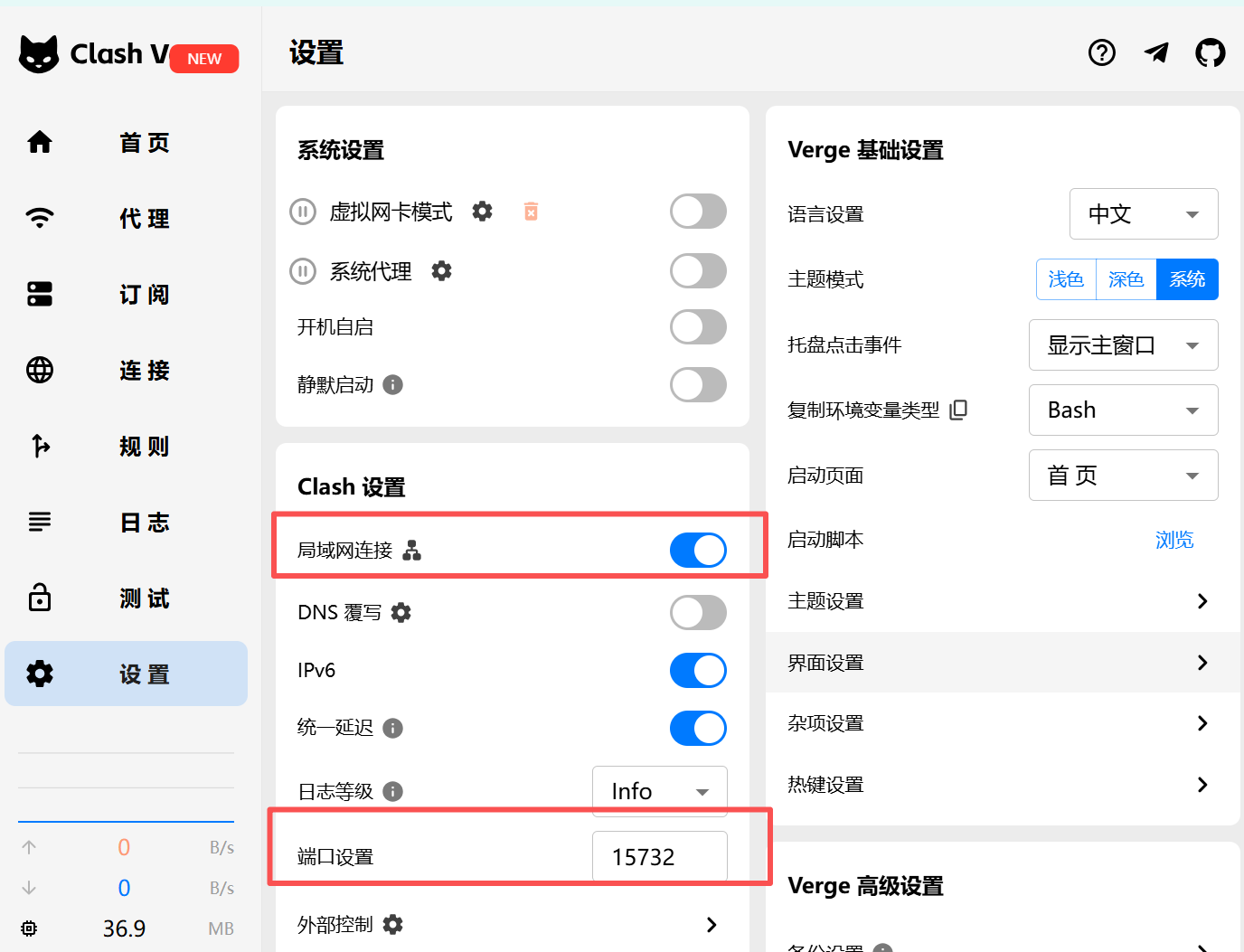
Task: Select 深色 theme mode
Action: tap(1126, 278)
